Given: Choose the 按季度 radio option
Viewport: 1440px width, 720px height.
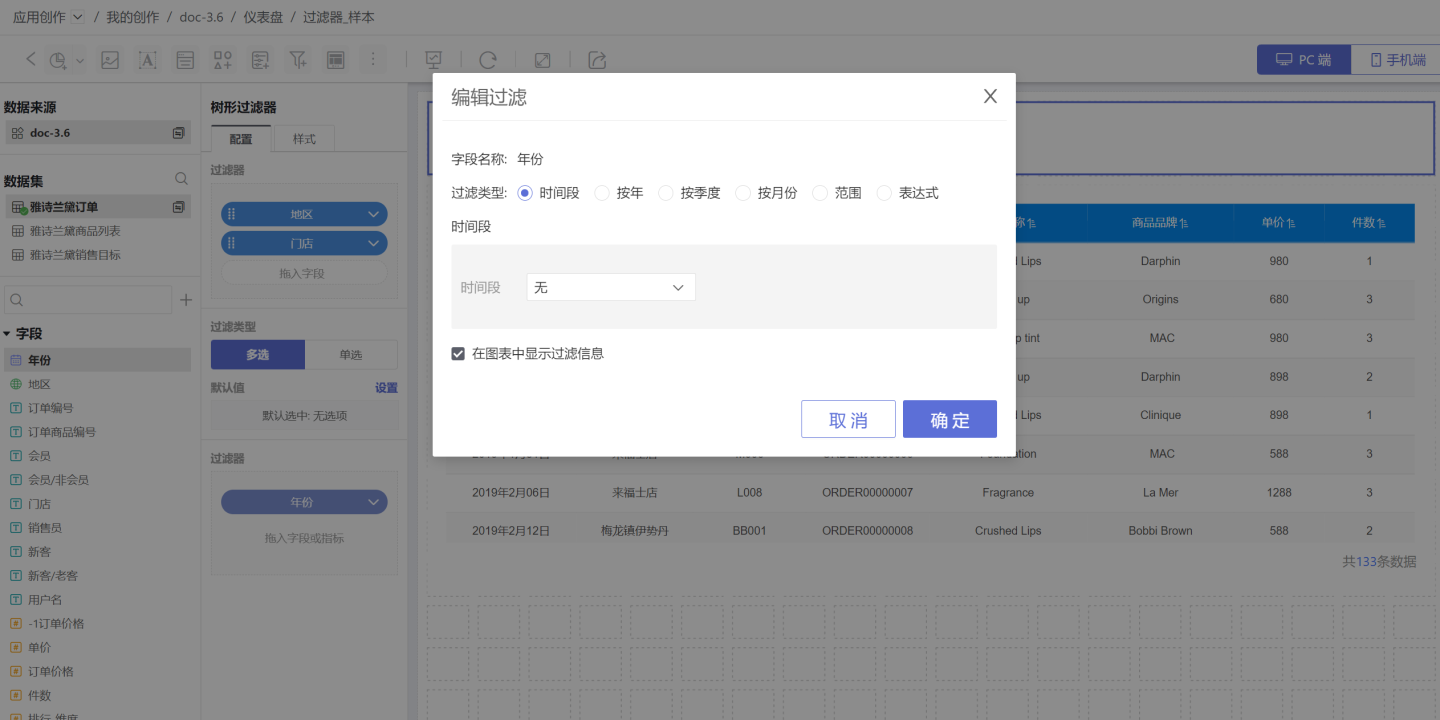Looking at the screenshot, I should pyautogui.click(x=666, y=193).
